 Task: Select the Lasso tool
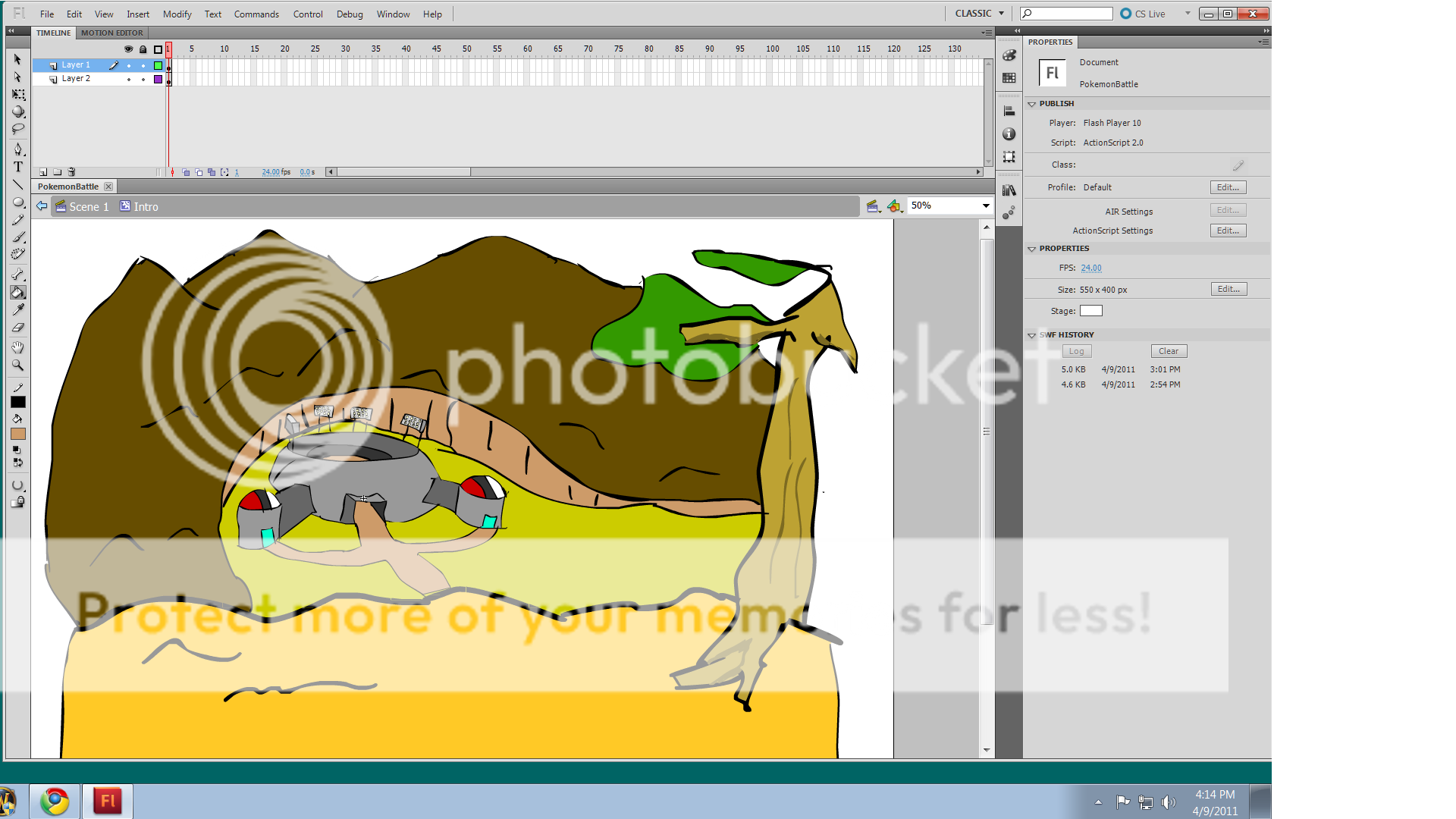(17, 129)
